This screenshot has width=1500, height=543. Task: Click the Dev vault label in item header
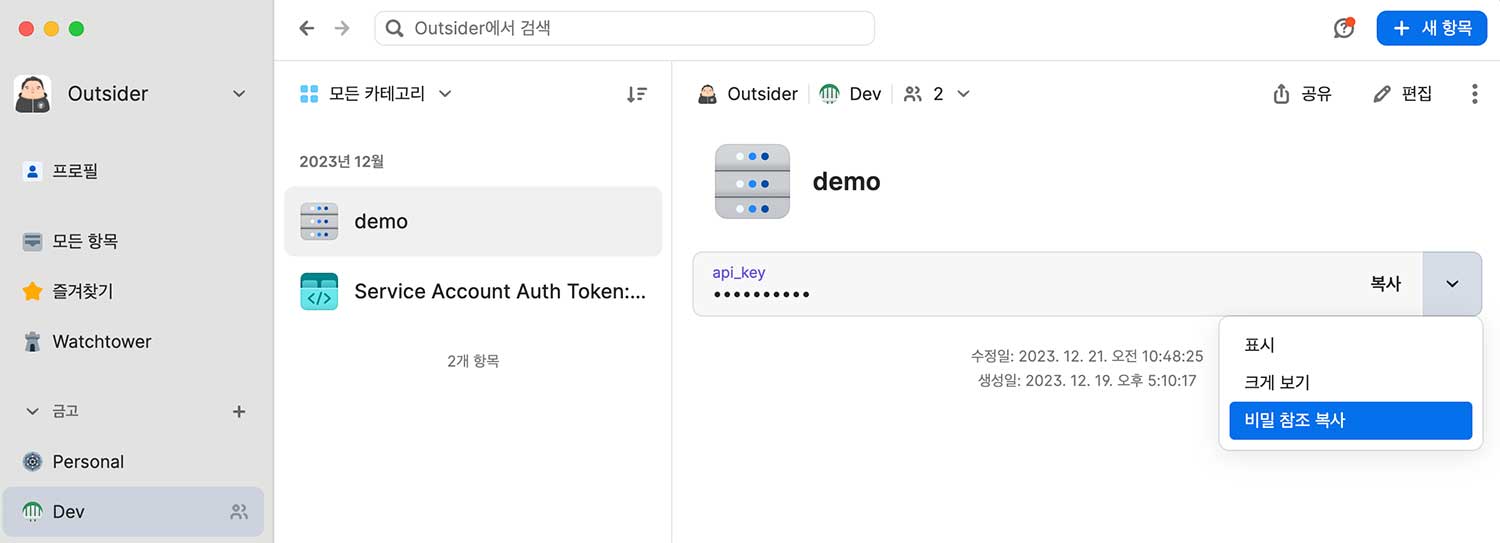click(x=851, y=94)
